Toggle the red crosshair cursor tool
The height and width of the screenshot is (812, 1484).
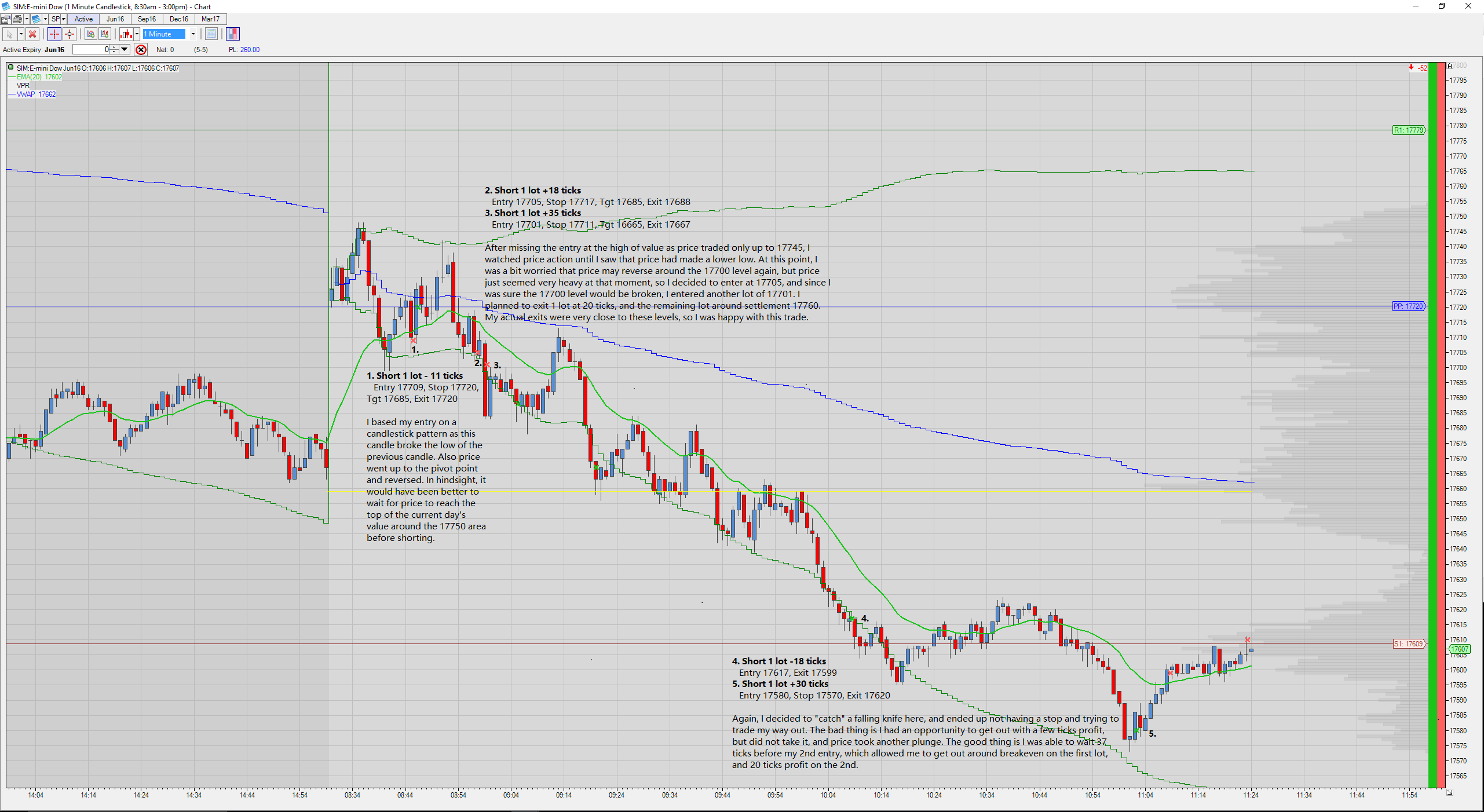click(x=54, y=34)
